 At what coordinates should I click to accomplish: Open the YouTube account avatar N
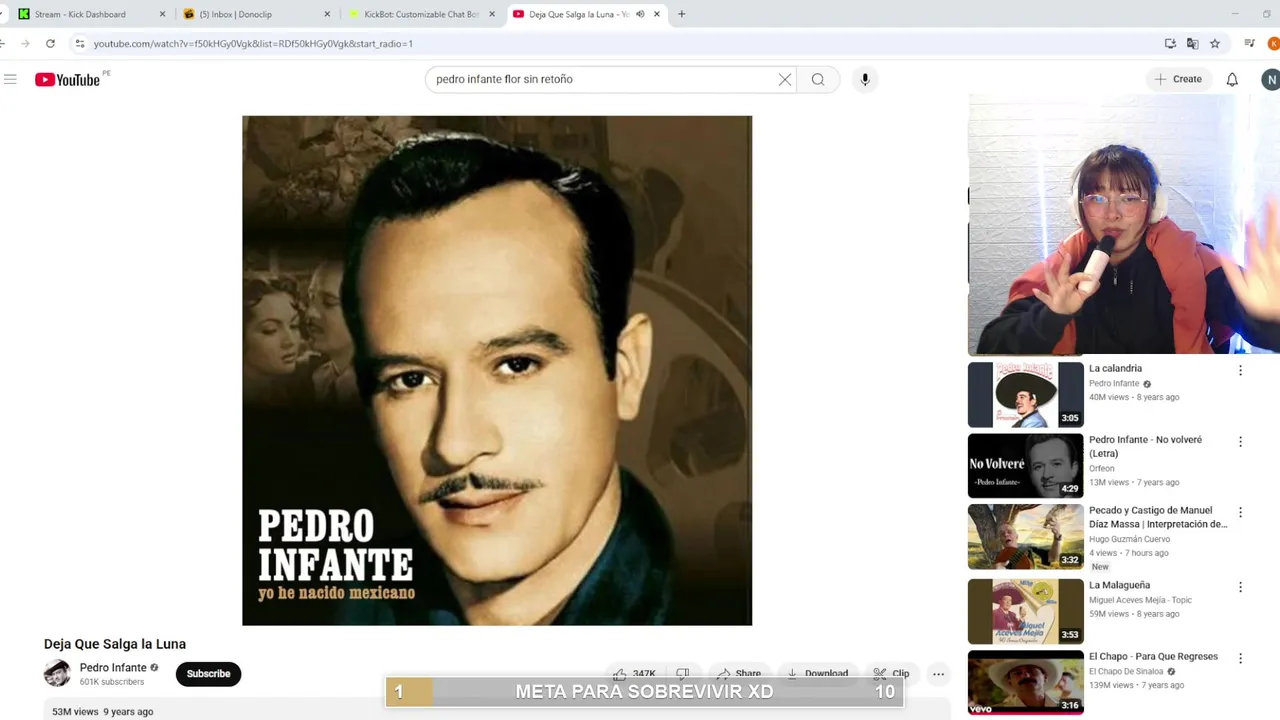[1270, 79]
